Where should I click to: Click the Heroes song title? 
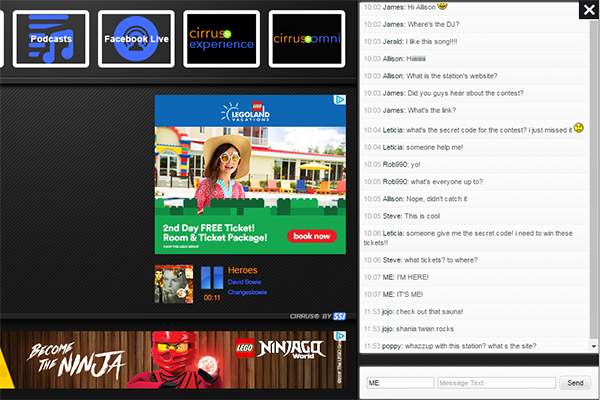tap(243, 270)
